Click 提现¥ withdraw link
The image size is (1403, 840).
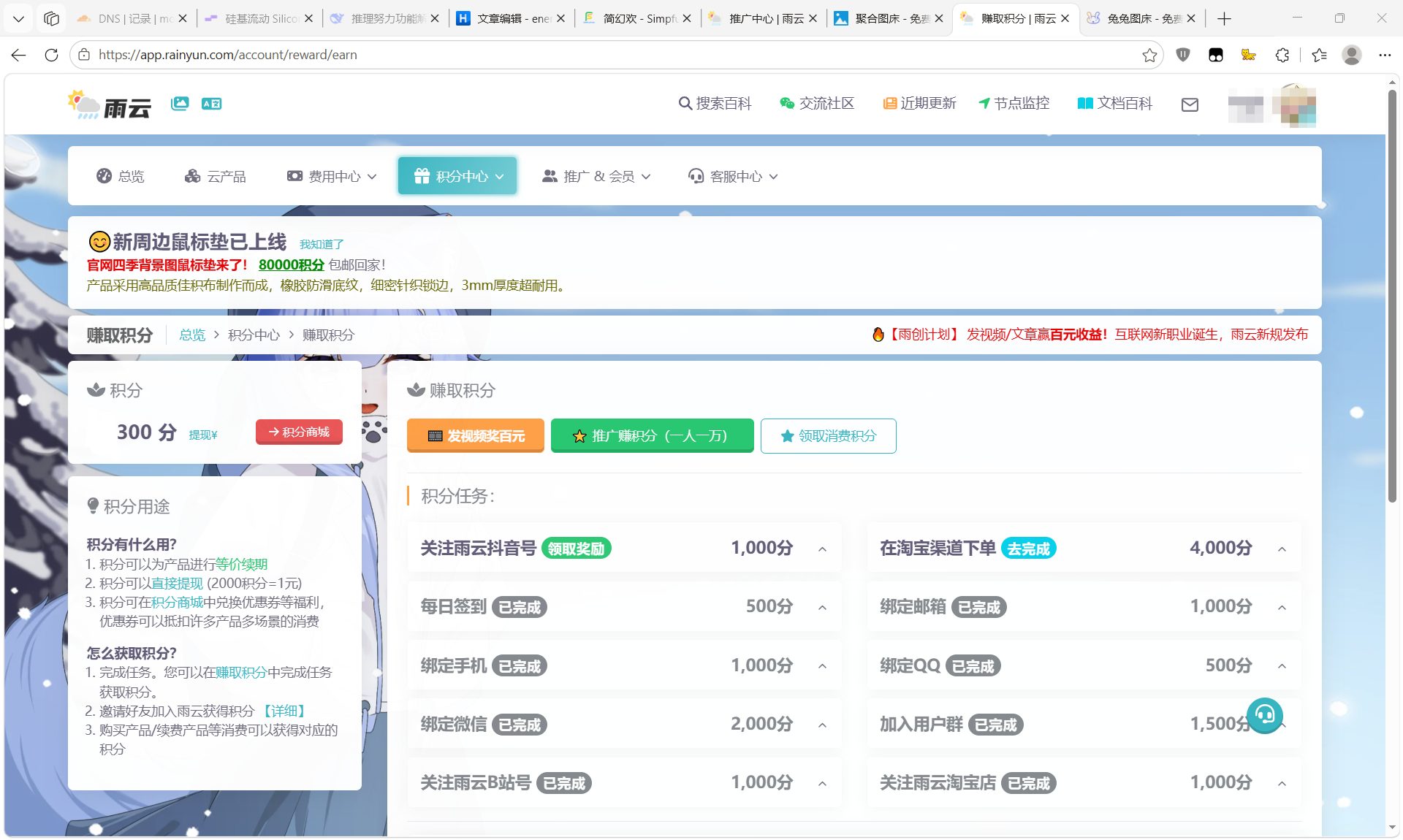coord(203,435)
